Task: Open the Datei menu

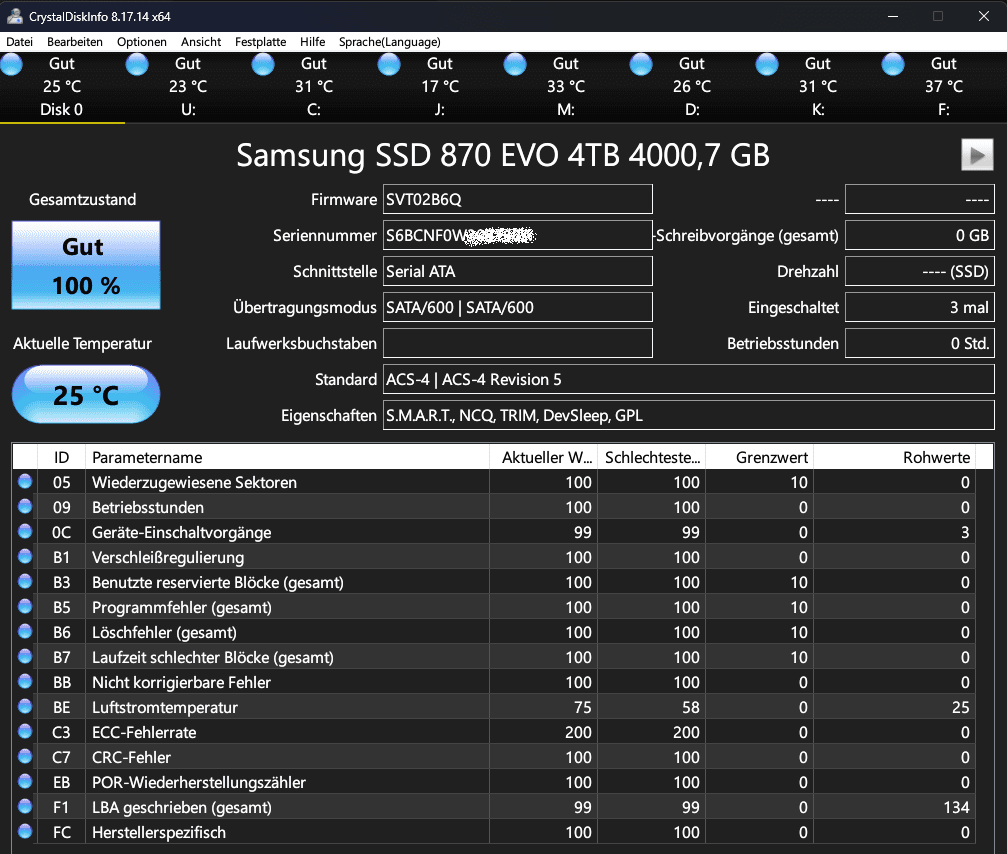Action: click(x=19, y=42)
